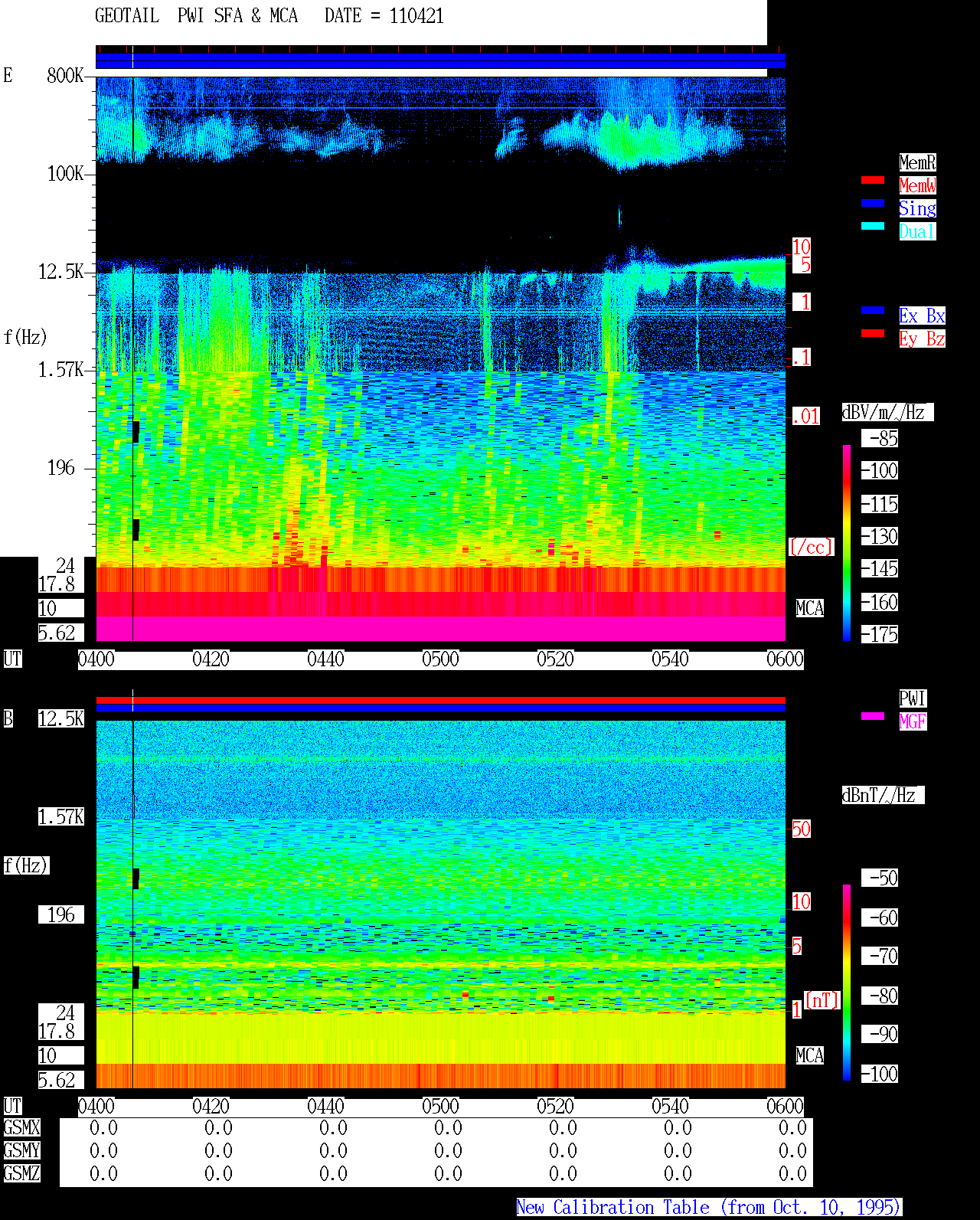Click the B-panel MCA label
980x1220 pixels.
pos(810,1055)
